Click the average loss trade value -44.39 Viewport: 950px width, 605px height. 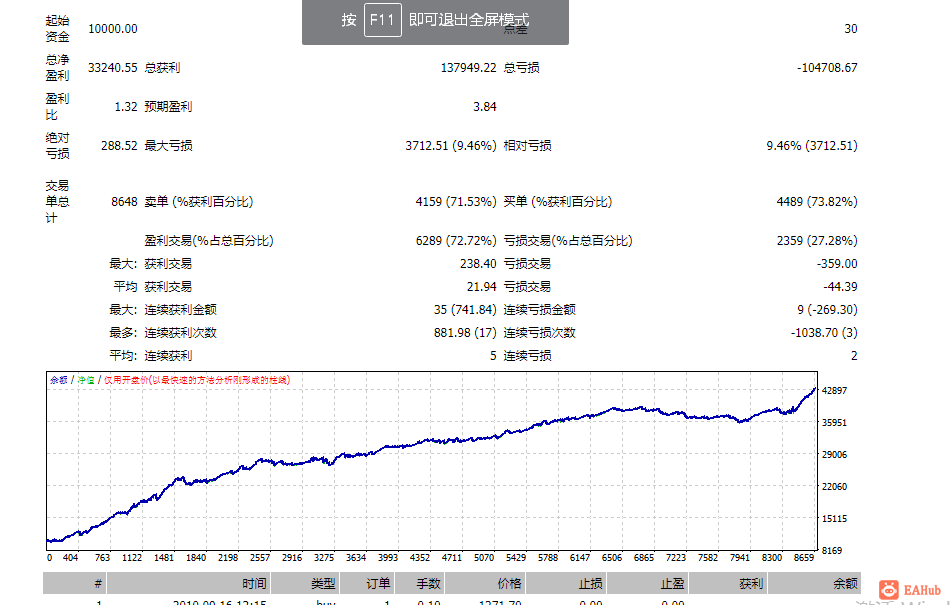point(840,286)
